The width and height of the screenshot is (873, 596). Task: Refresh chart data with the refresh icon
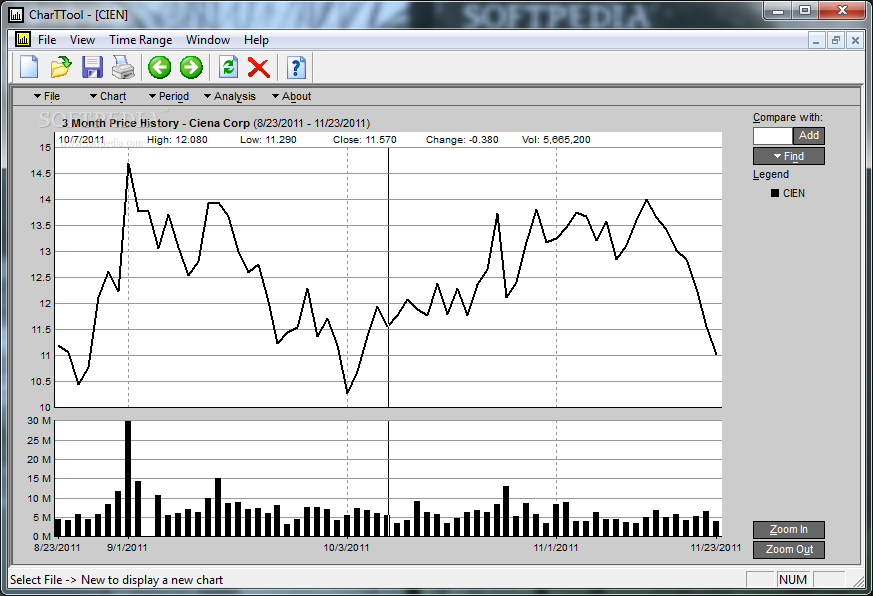click(228, 67)
